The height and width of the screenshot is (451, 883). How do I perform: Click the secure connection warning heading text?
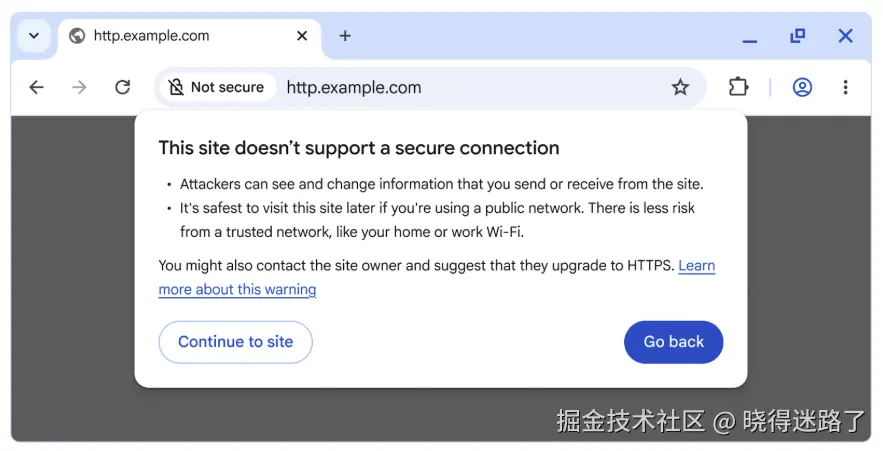point(359,148)
